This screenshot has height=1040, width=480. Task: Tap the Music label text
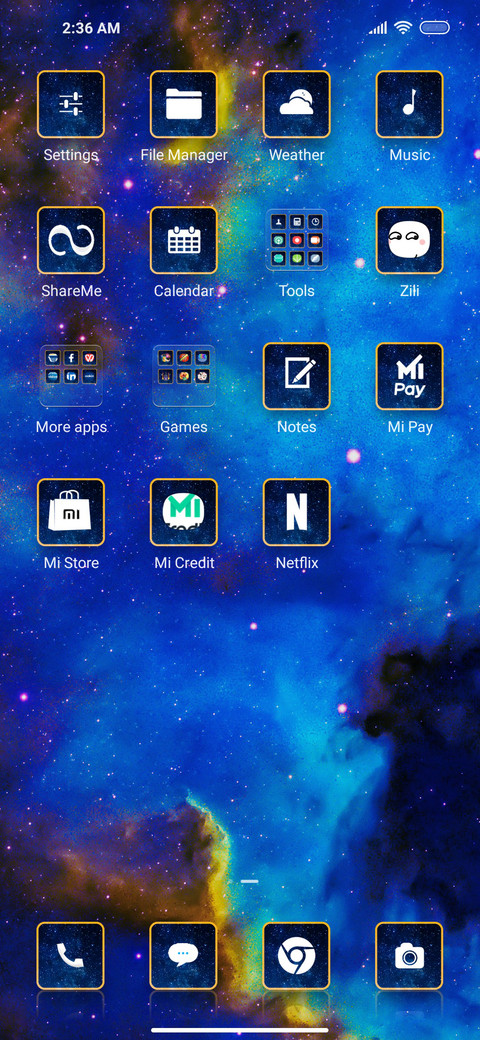coord(410,155)
